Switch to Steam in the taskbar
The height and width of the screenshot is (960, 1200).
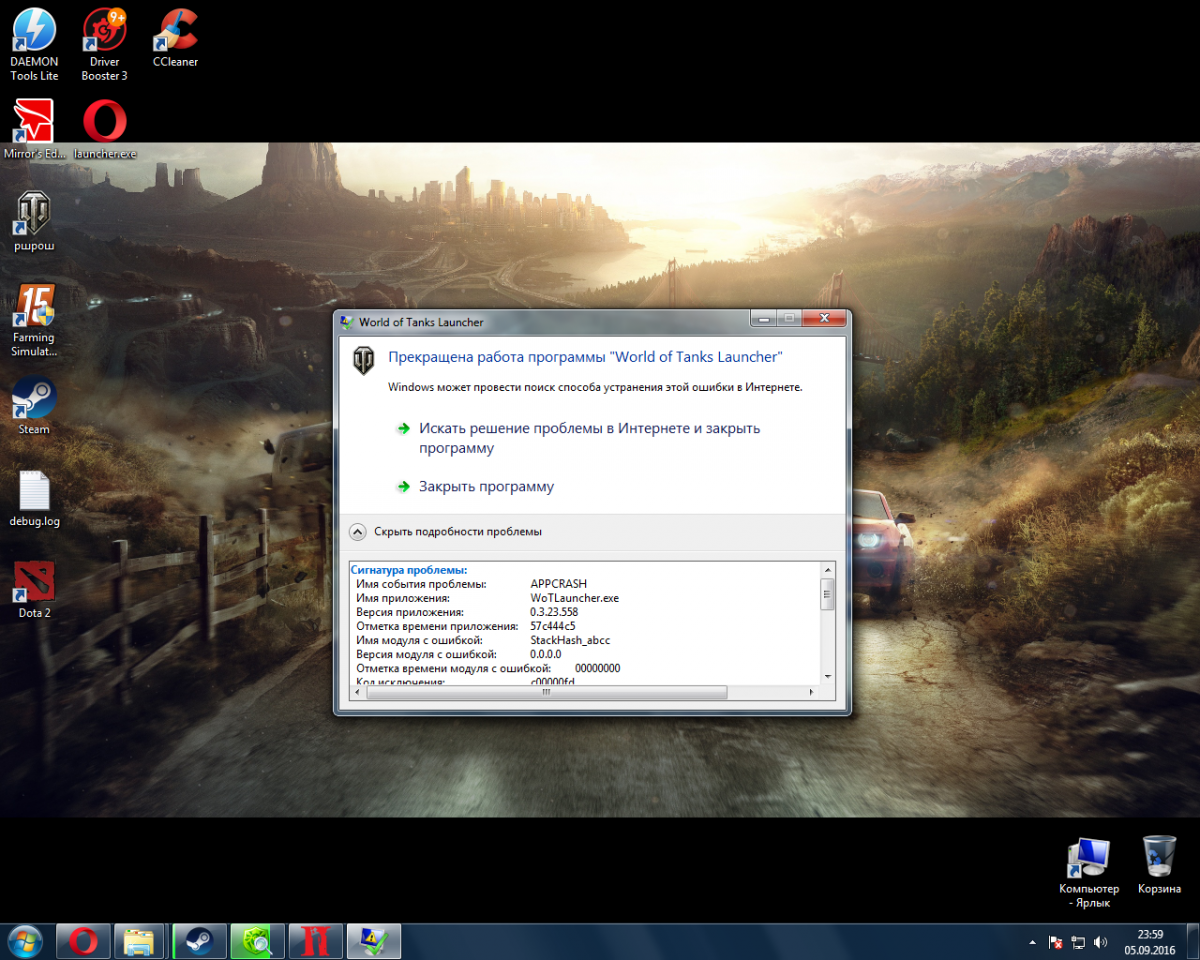[200, 941]
